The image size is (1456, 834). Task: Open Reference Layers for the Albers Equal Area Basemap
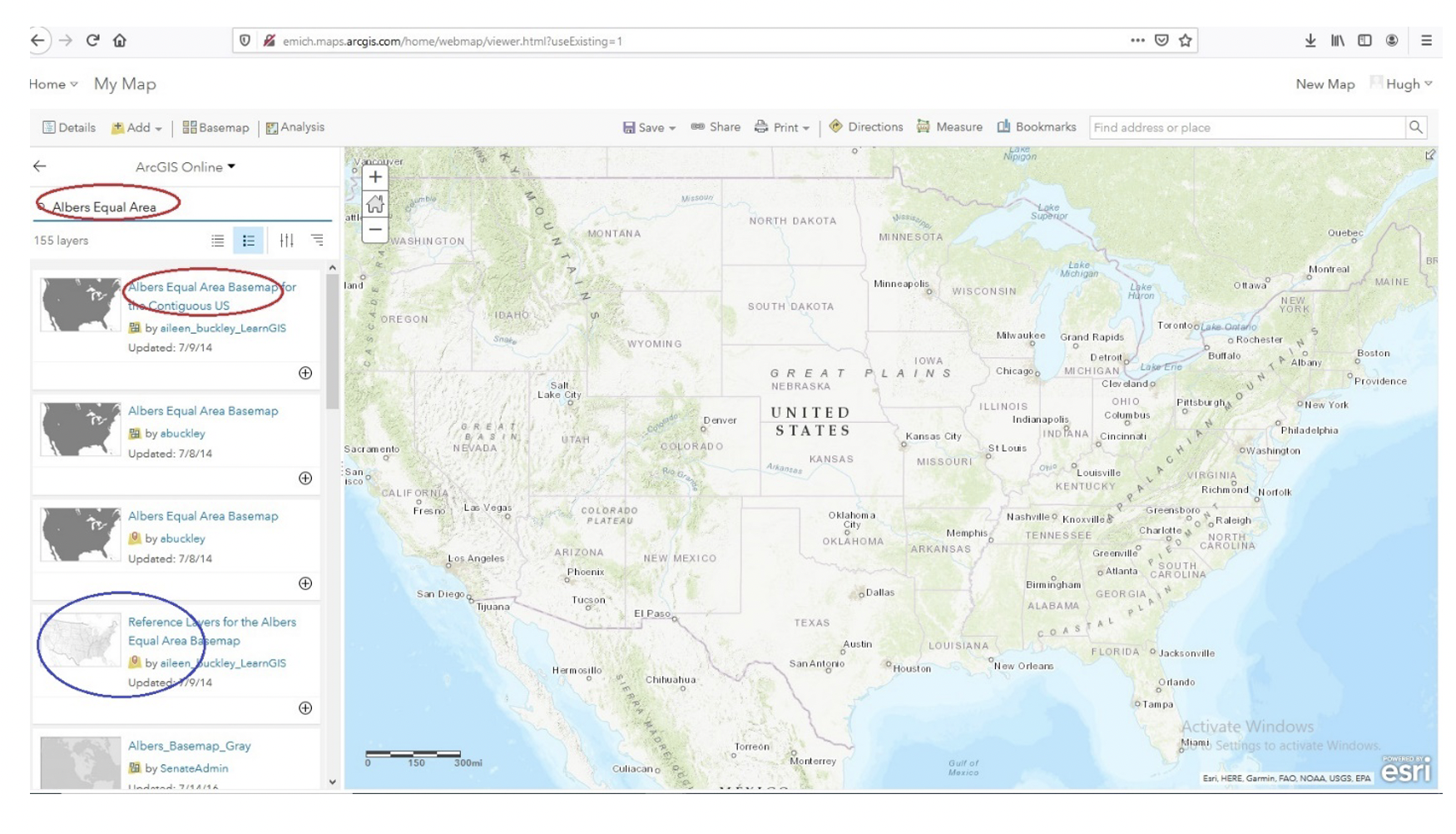211,631
